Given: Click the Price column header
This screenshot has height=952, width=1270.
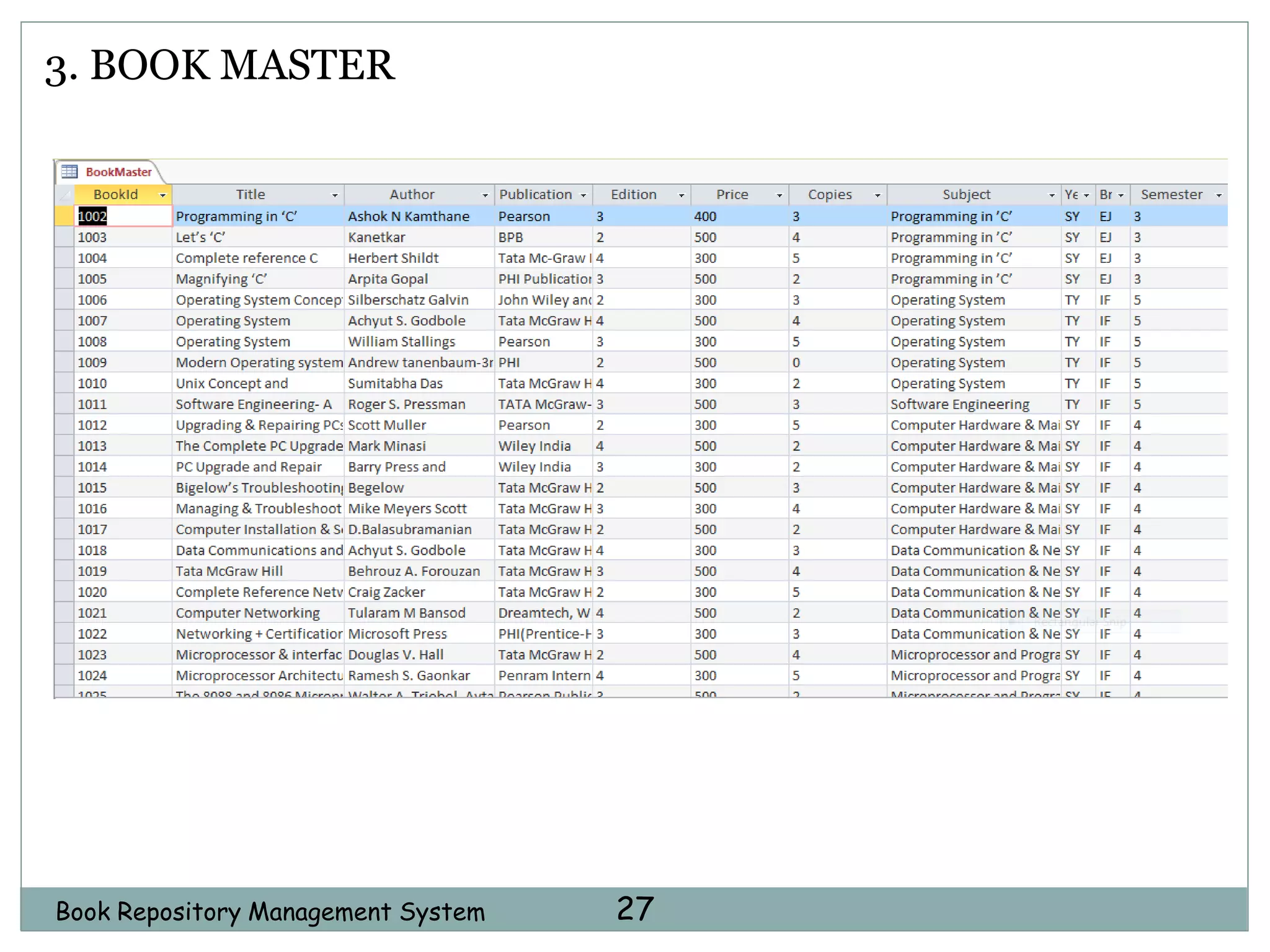Looking at the screenshot, I should click(740, 195).
